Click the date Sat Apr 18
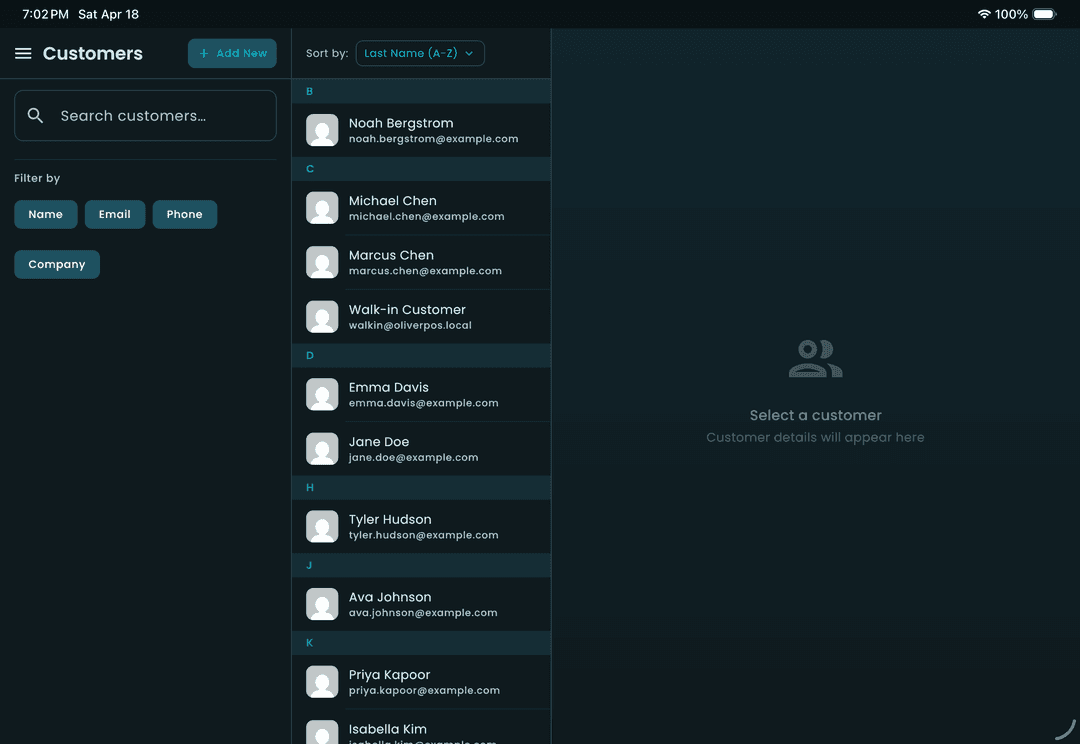 (x=108, y=14)
